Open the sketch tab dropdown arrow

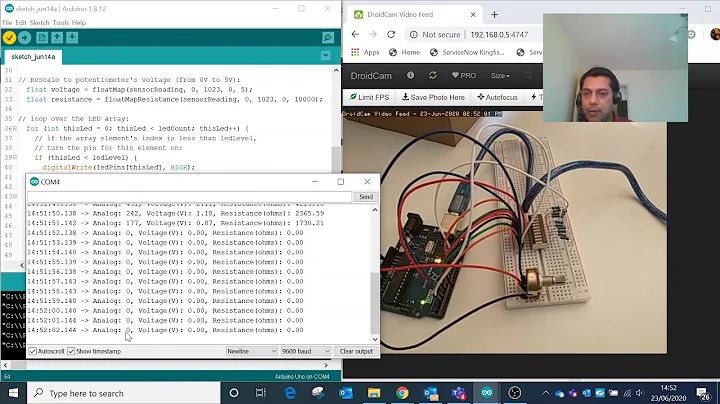326,56
